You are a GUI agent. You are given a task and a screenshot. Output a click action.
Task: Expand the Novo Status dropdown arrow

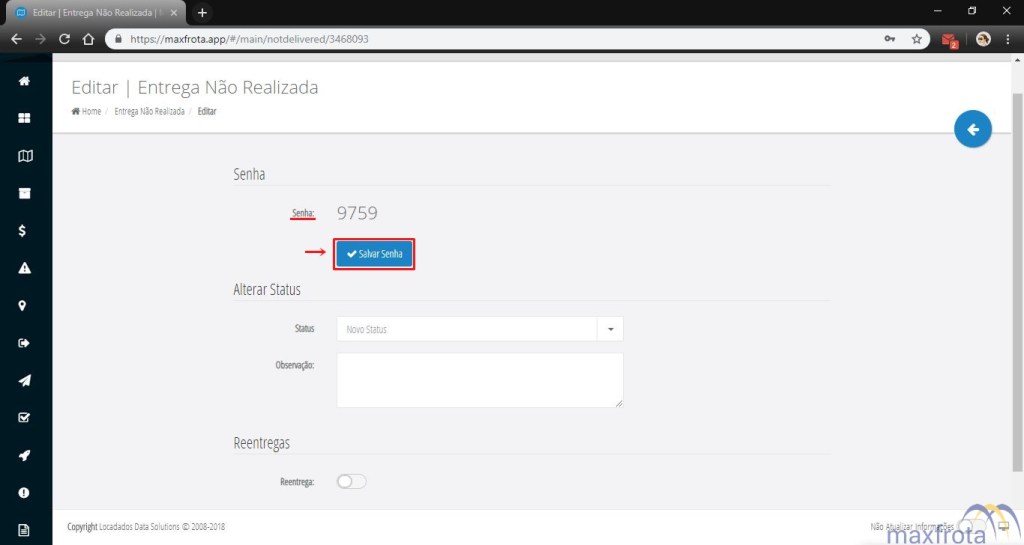610,329
